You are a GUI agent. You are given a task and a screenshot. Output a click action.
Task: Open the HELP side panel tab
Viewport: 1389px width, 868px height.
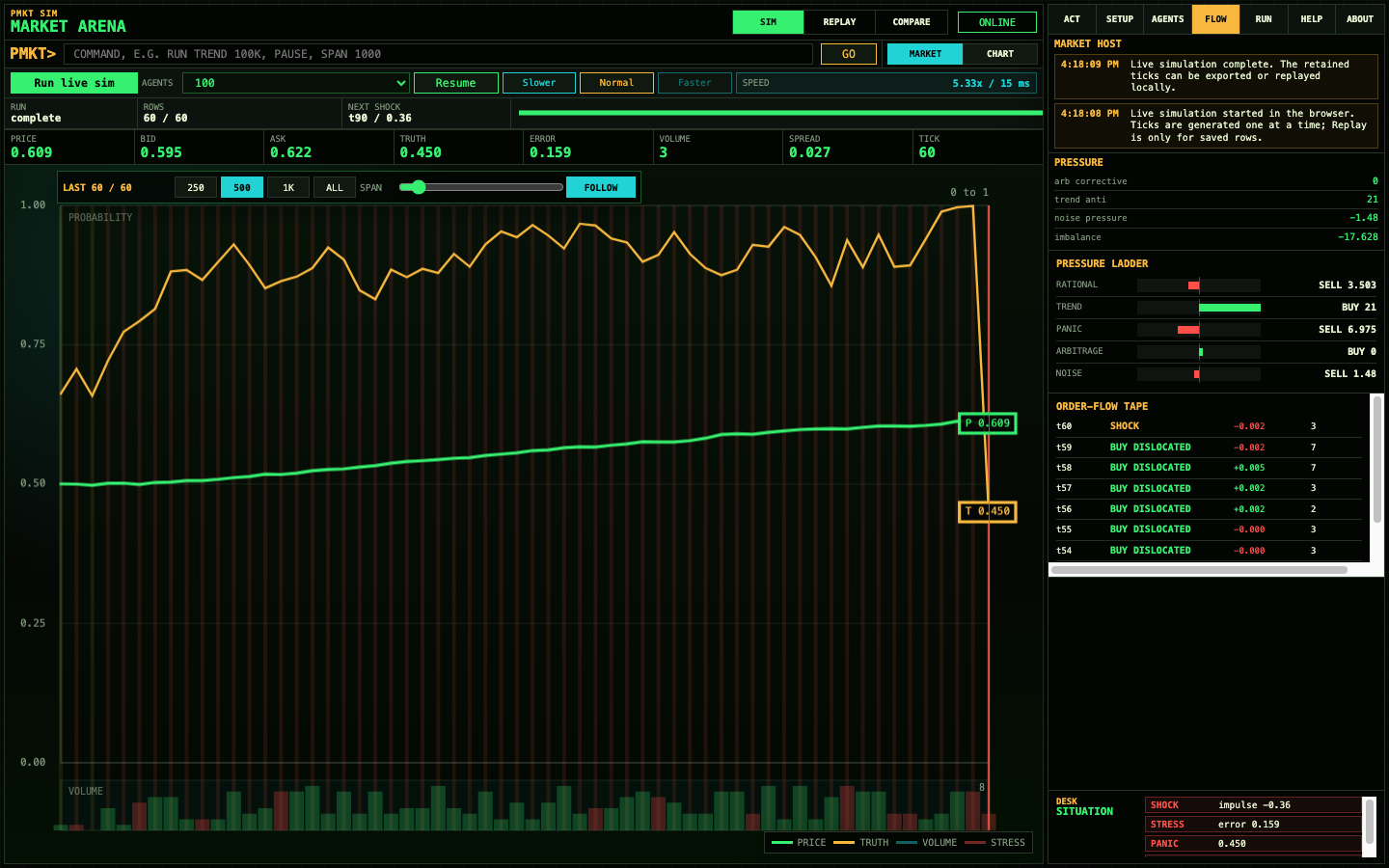click(1312, 19)
